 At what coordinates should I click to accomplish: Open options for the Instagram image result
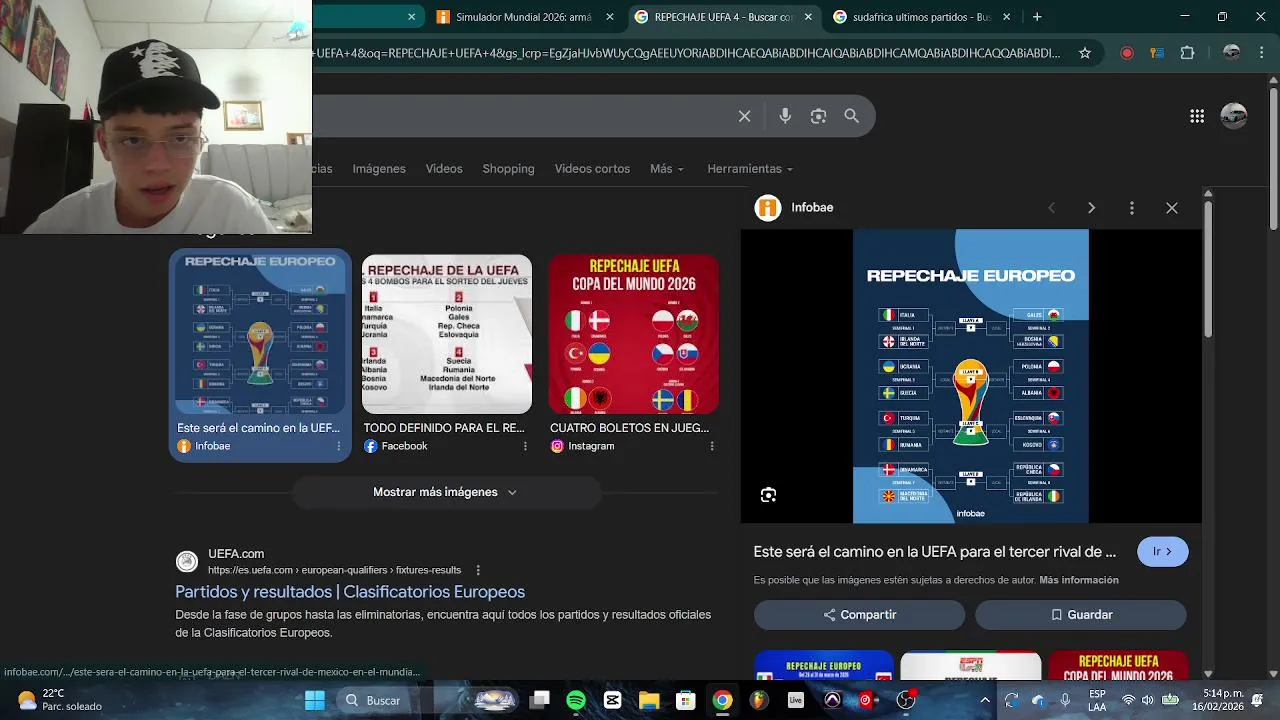point(712,446)
